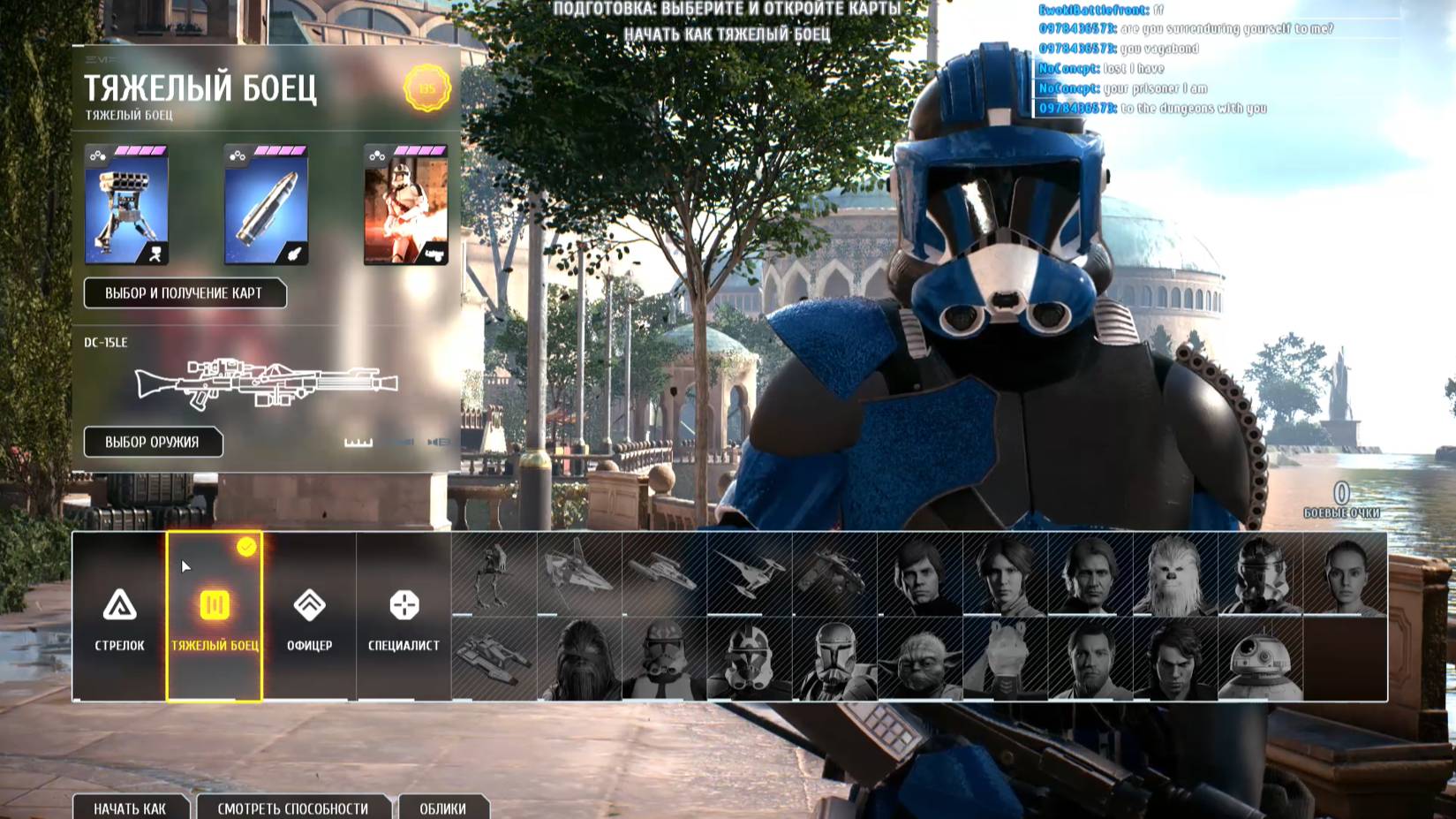Screen dimensions: 1456x819
Task: Click the gold level 135 badge
Action: point(427,88)
